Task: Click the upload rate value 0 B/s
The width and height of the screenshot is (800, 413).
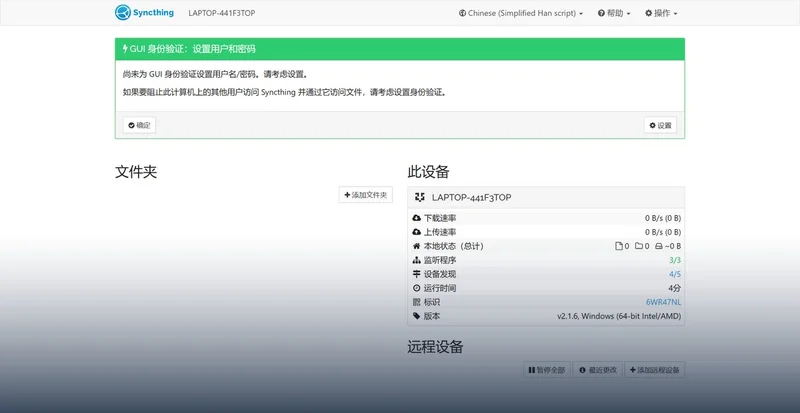Action: coord(663,232)
